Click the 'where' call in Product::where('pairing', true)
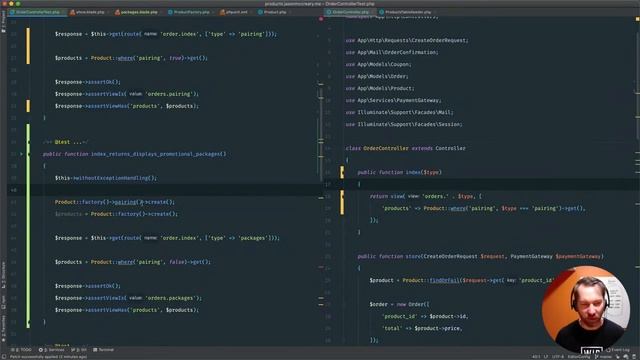 [125, 58]
